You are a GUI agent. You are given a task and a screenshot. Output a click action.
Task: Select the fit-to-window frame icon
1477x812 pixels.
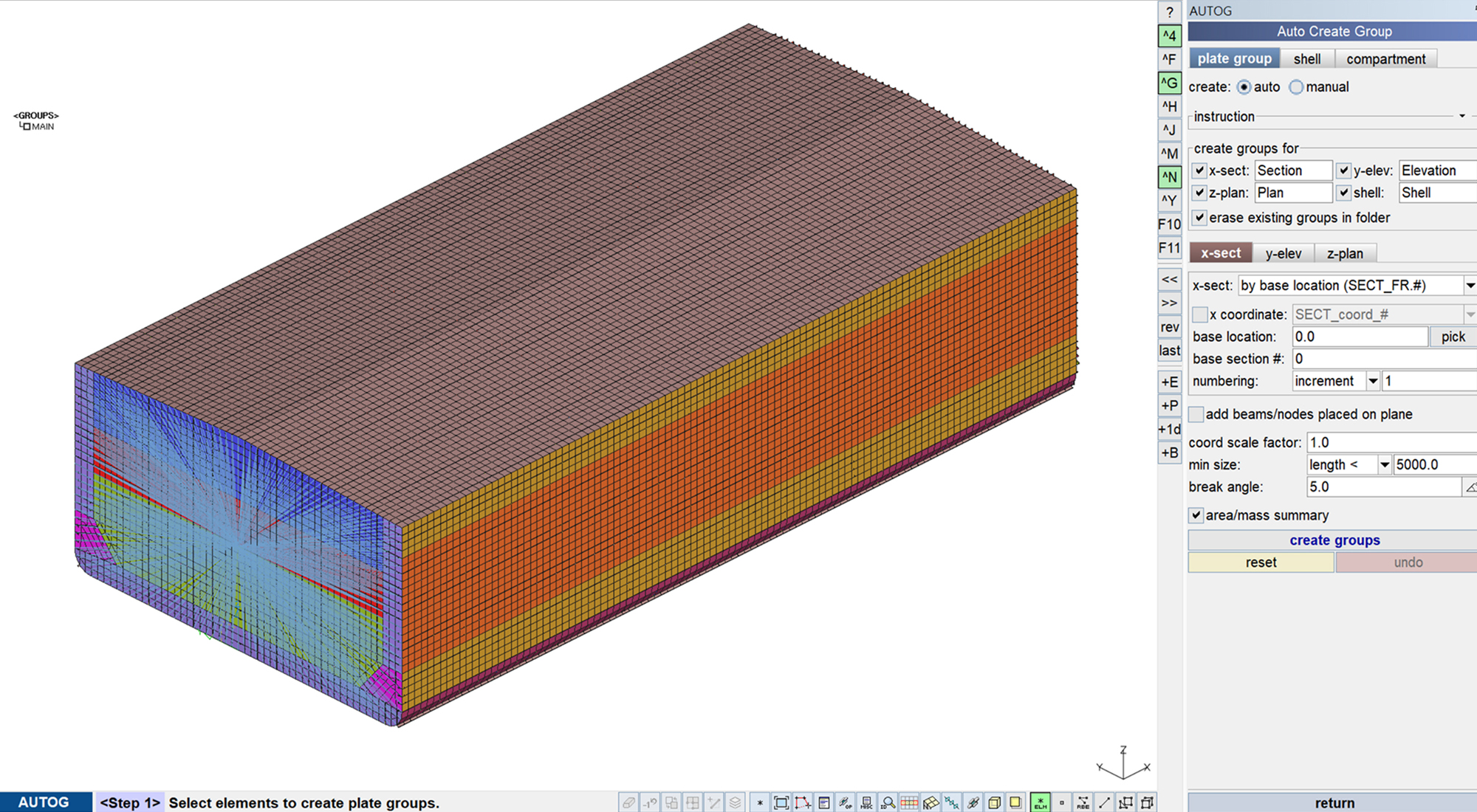(781, 802)
